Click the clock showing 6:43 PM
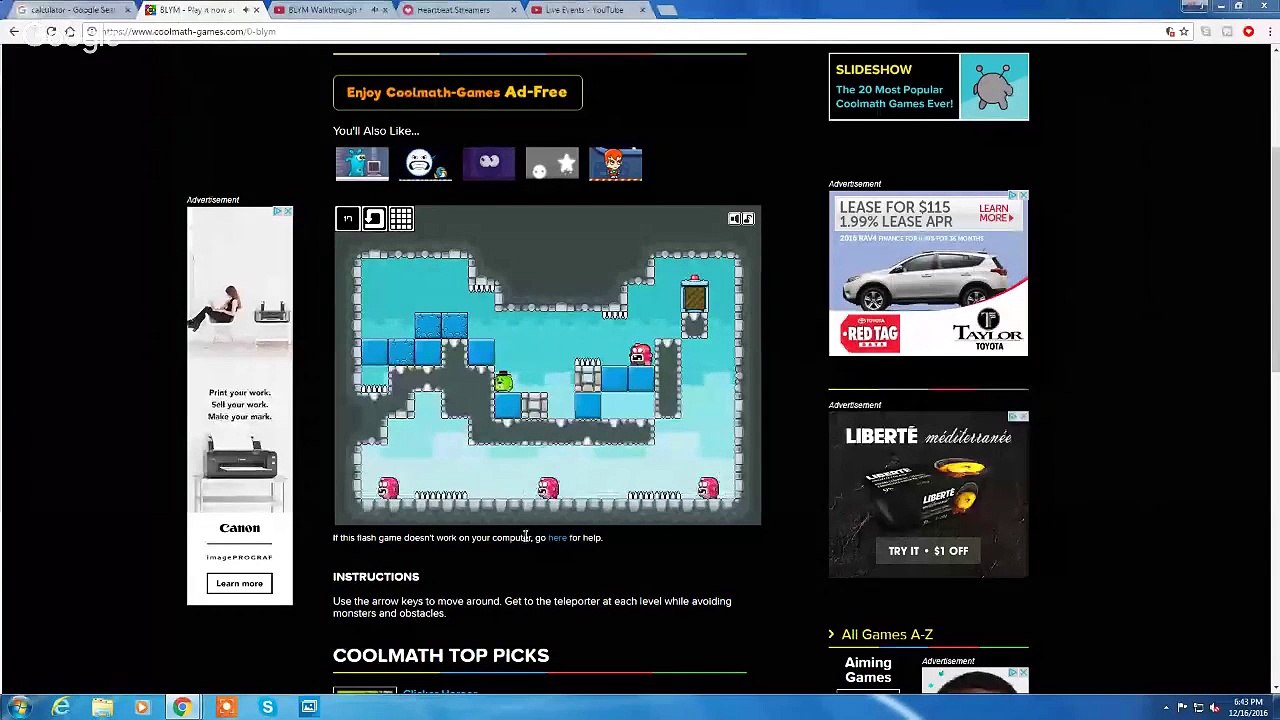 [1249, 707]
